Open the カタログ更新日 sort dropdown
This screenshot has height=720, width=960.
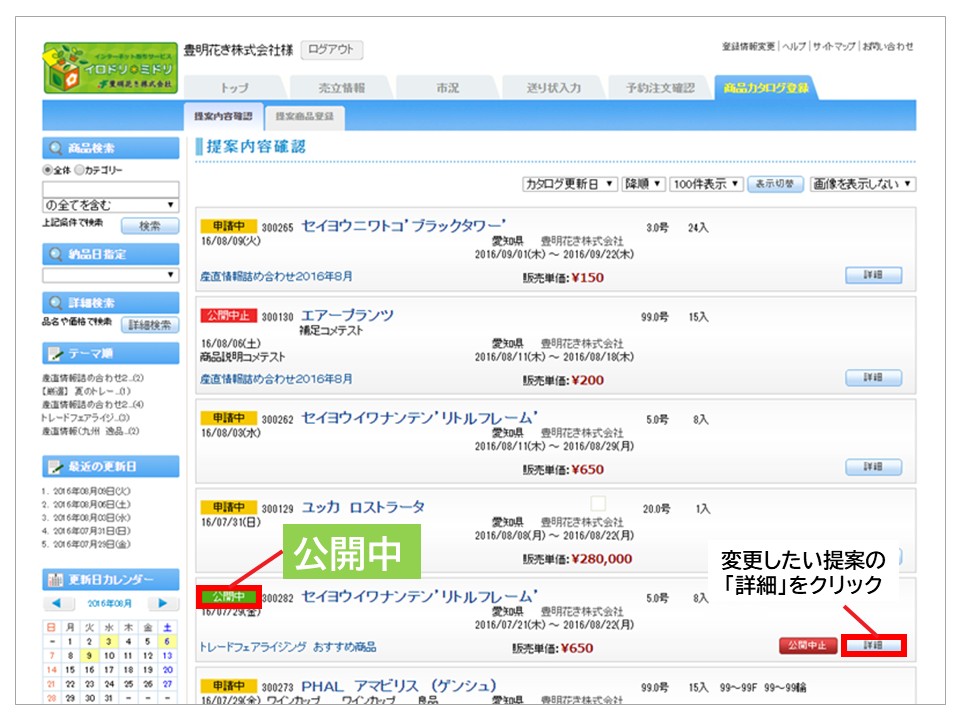570,184
